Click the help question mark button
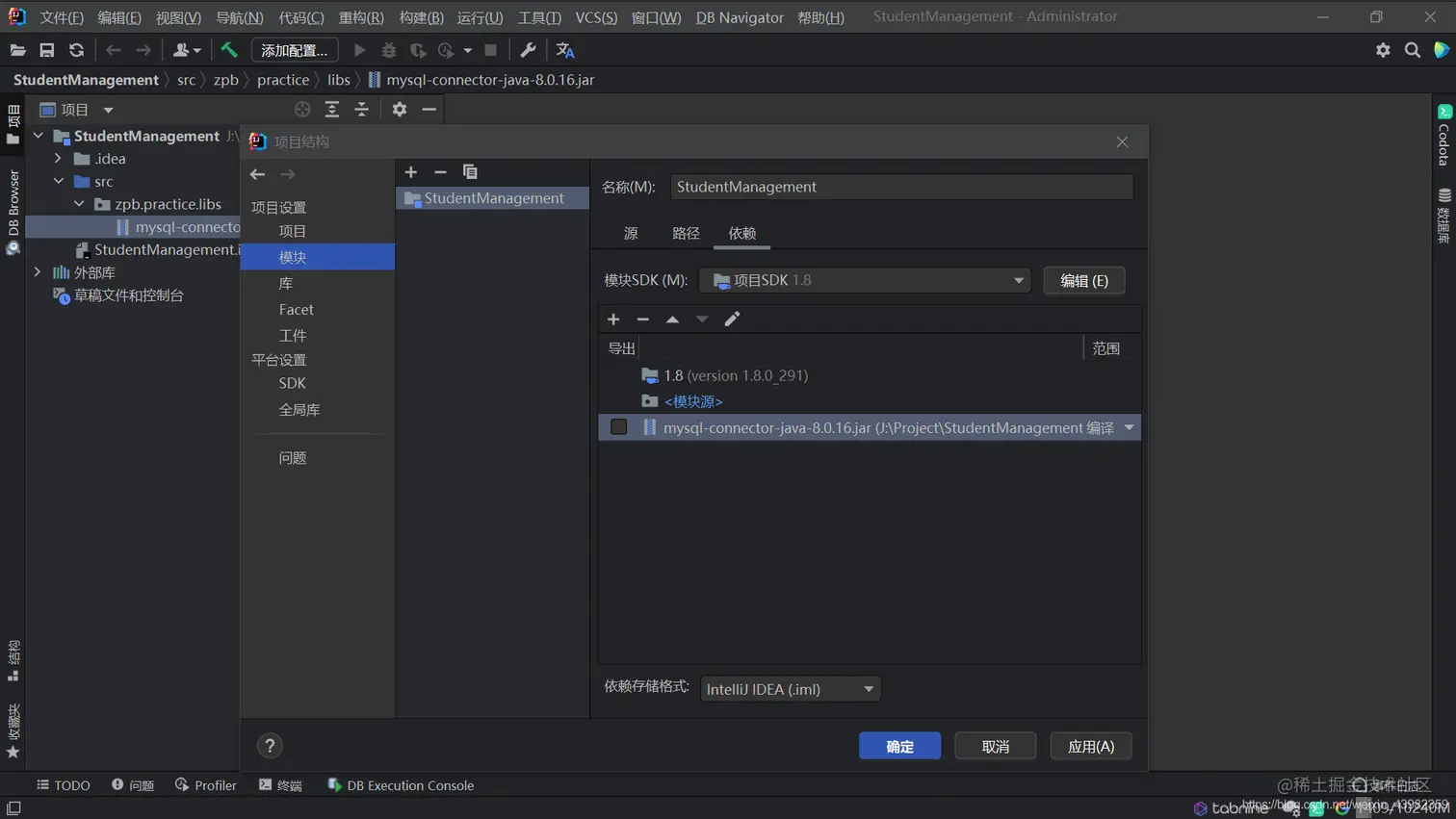Screen dimensions: 1456x819 [x=270, y=746]
